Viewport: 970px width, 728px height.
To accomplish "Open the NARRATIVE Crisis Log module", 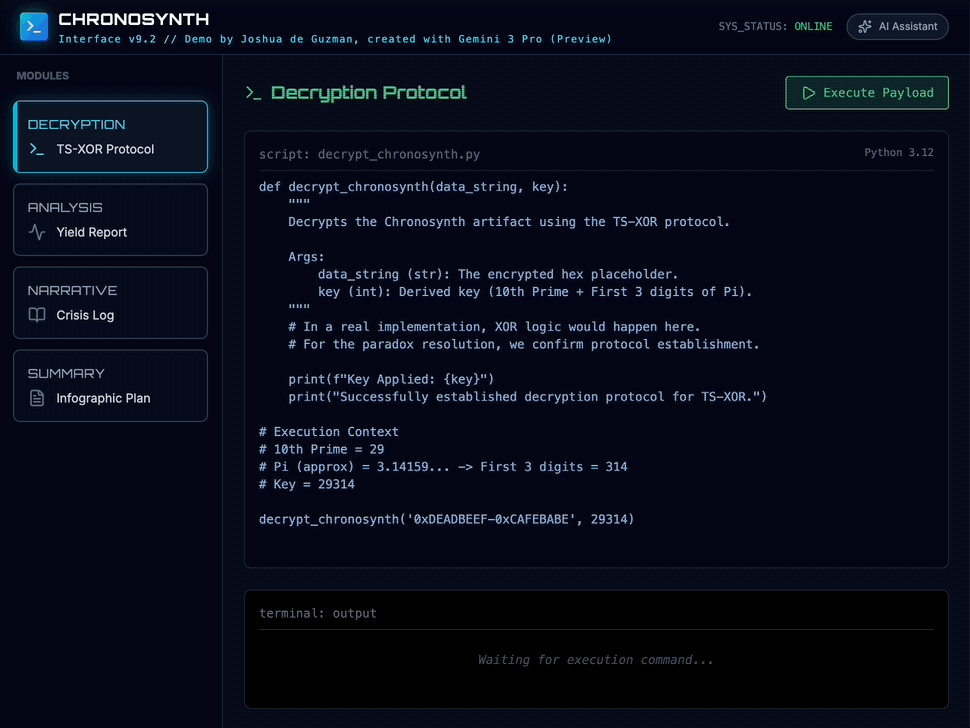I will click(110, 302).
